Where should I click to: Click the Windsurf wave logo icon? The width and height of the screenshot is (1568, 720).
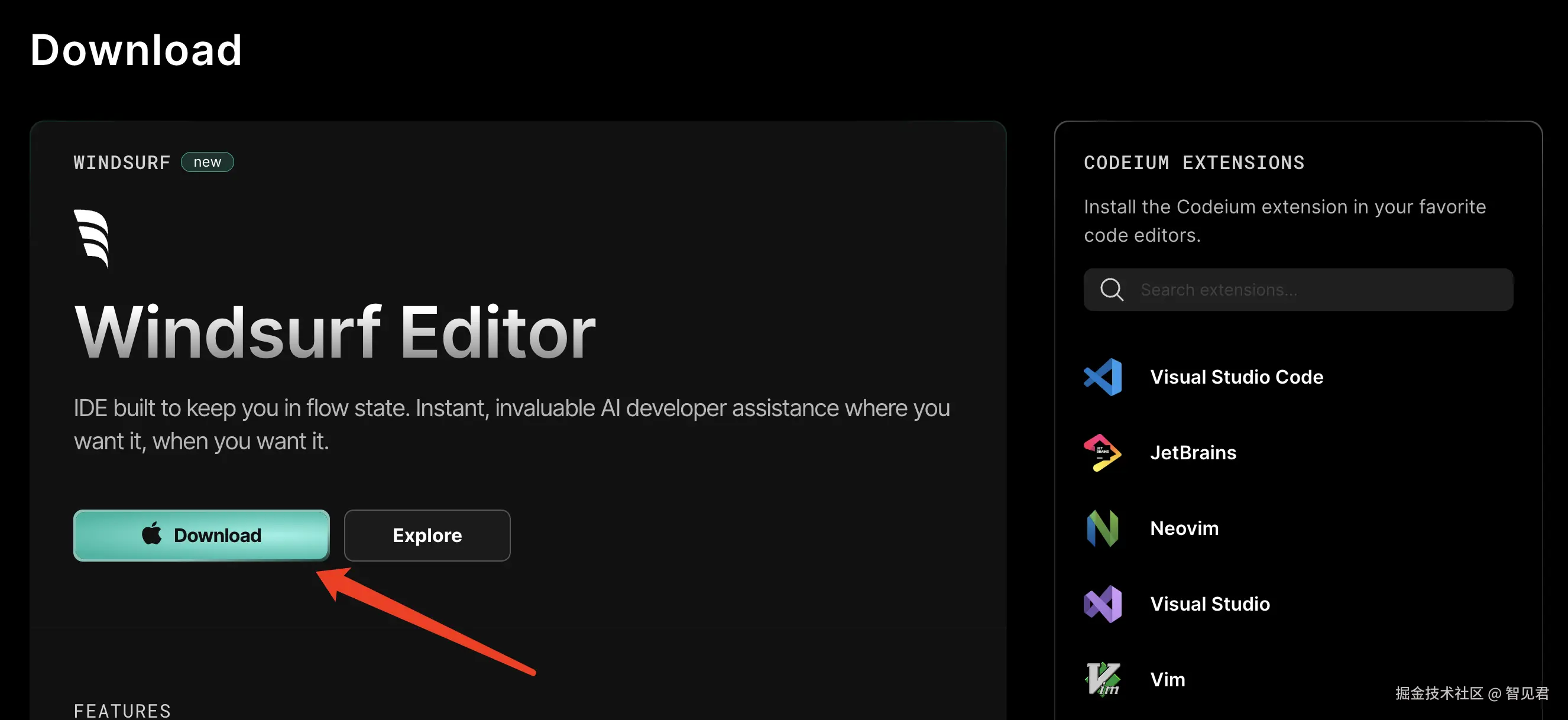pos(92,238)
